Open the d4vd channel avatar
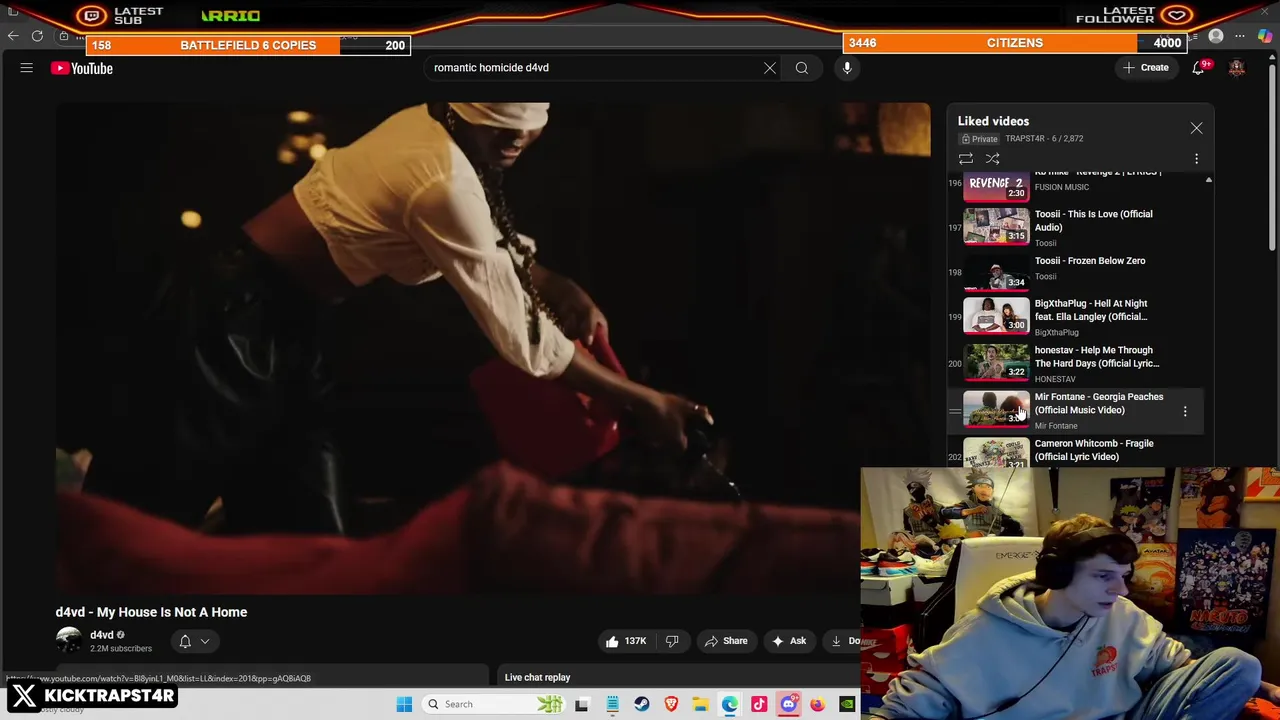1280x720 pixels. tap(69, 641)
